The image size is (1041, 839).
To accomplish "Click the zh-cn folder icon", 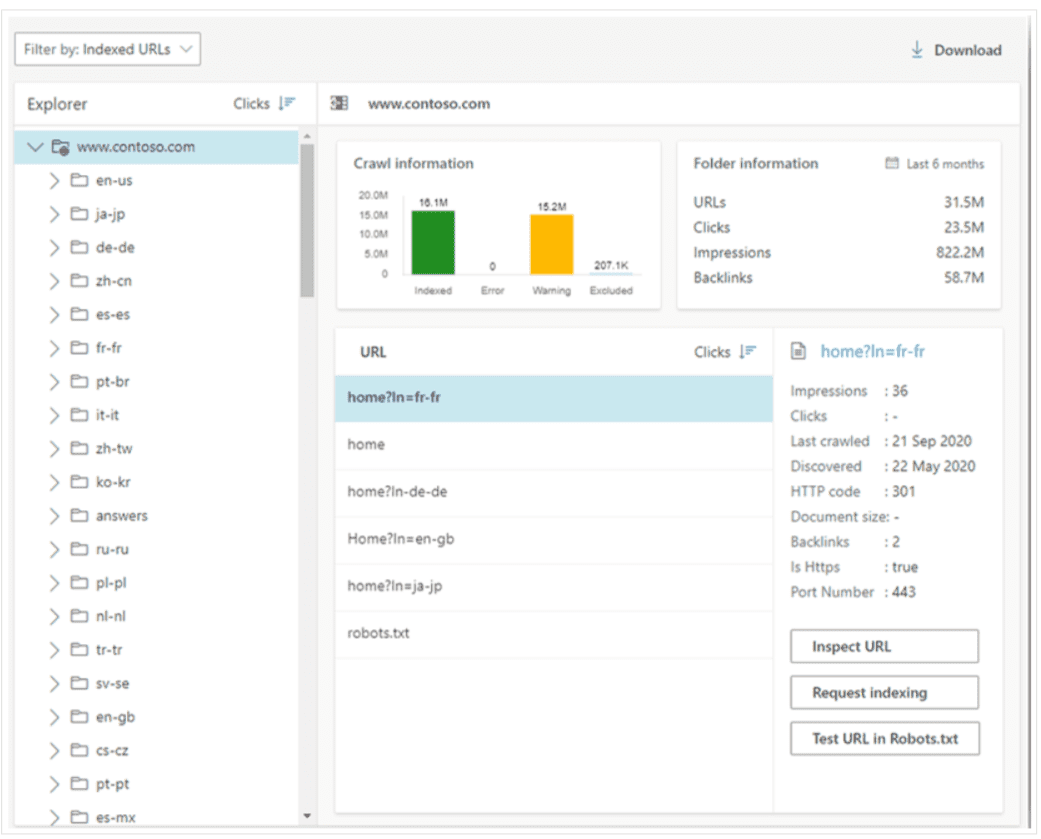I will (80, 281).
